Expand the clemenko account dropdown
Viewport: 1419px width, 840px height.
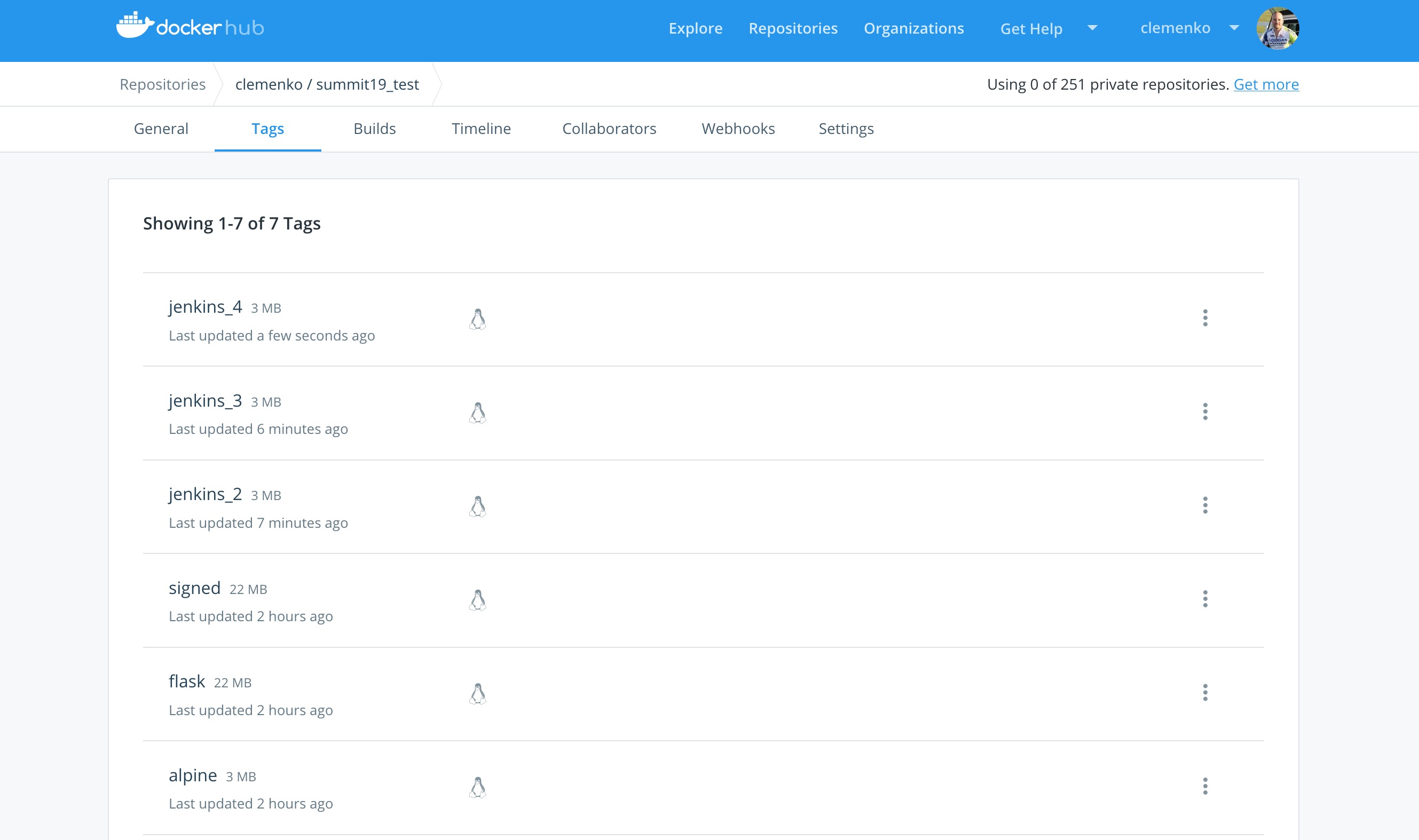tap(1234, 28)
